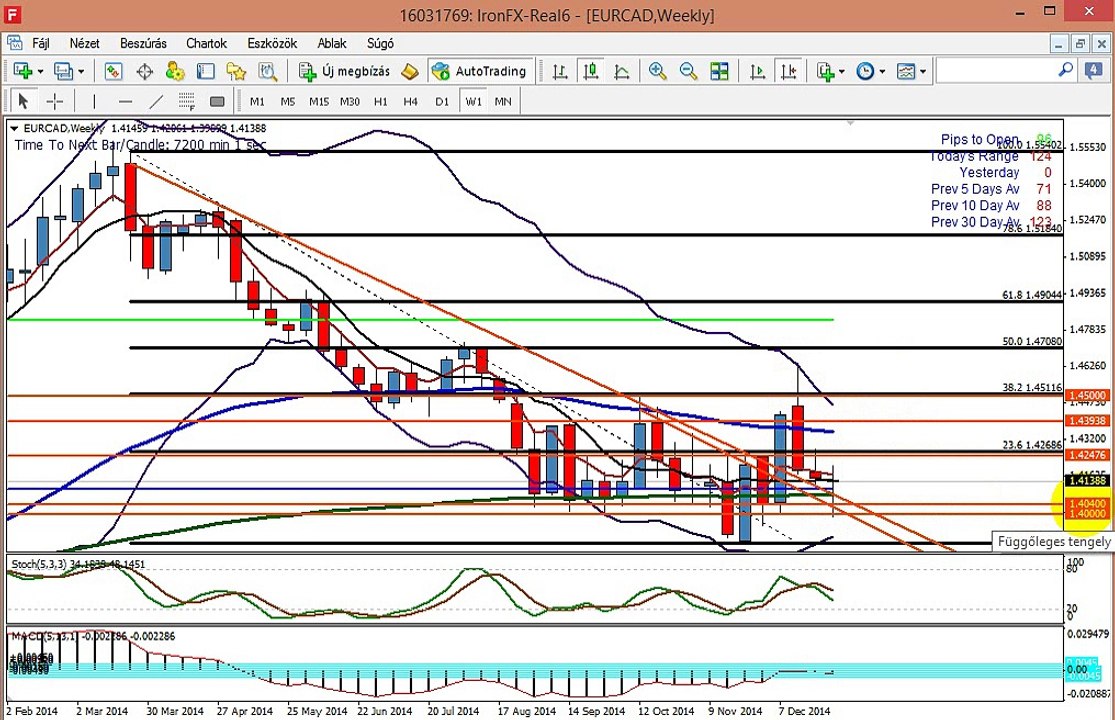Click the Zoom Out magnifier icon
Image resolution: width=1115 pixels, height=720 pixels.
tap(688, 71)
